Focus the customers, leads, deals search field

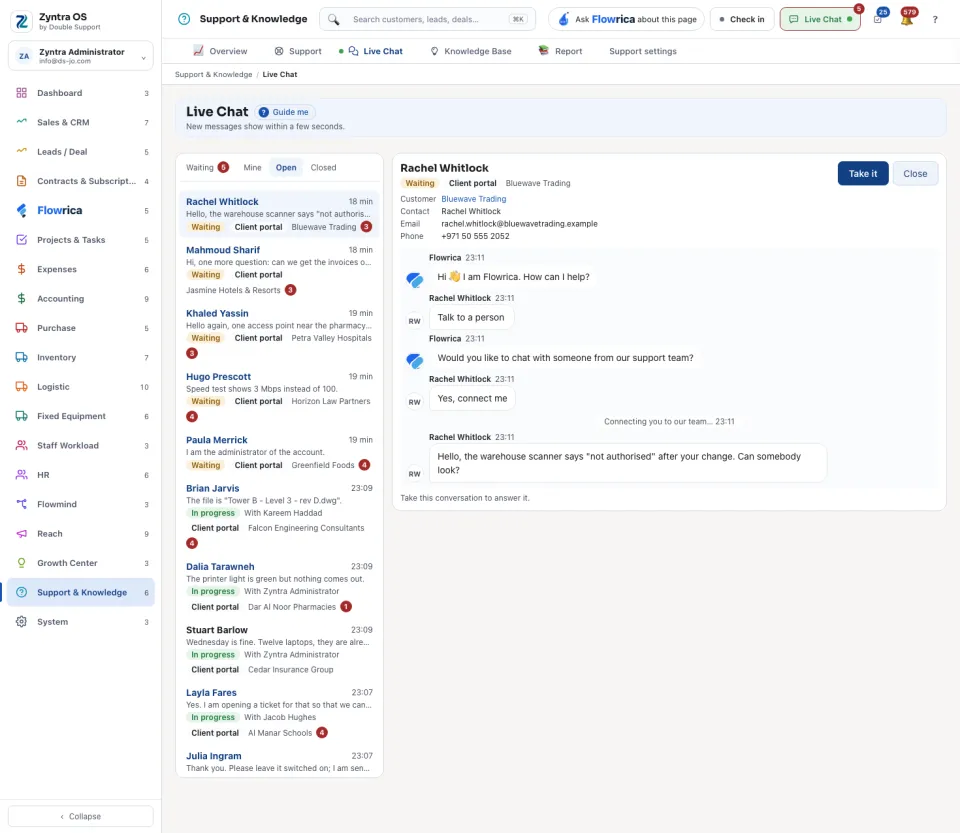(x=427, y=19)
